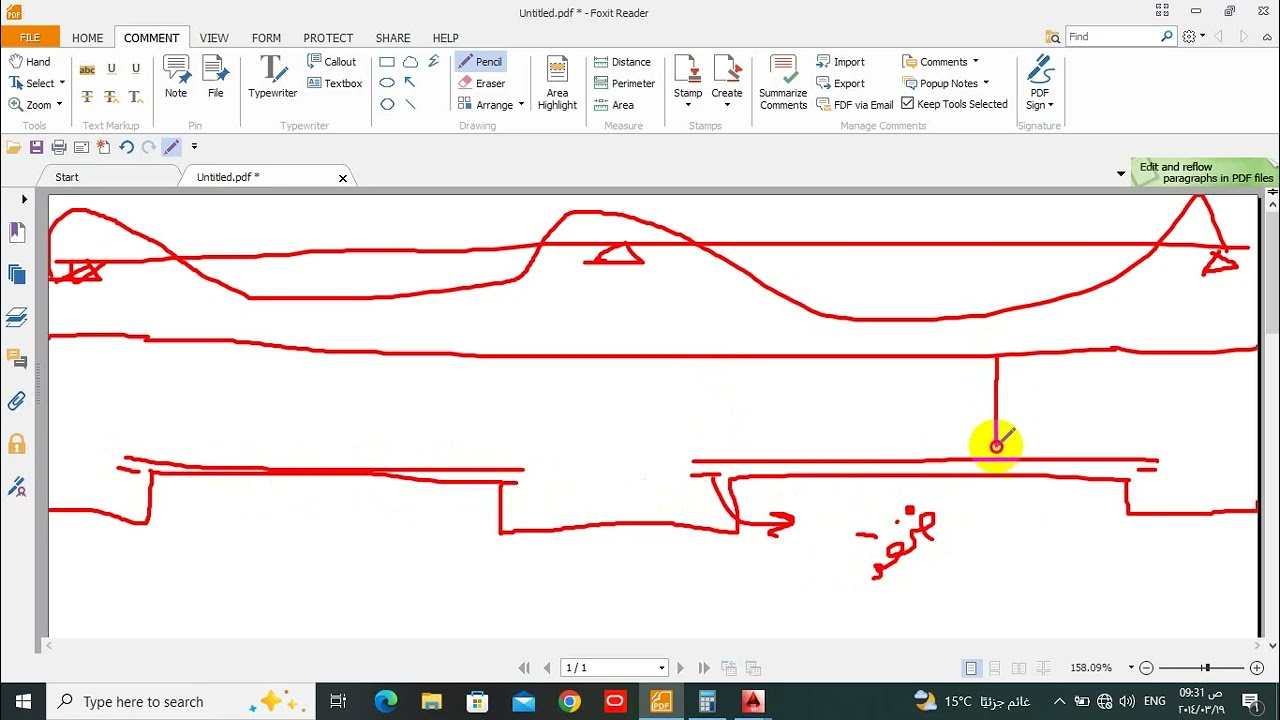Open the Attachments paperclip sidebar panel
1280x720 pixels.
pyautogui.click(x=17, y=401)
